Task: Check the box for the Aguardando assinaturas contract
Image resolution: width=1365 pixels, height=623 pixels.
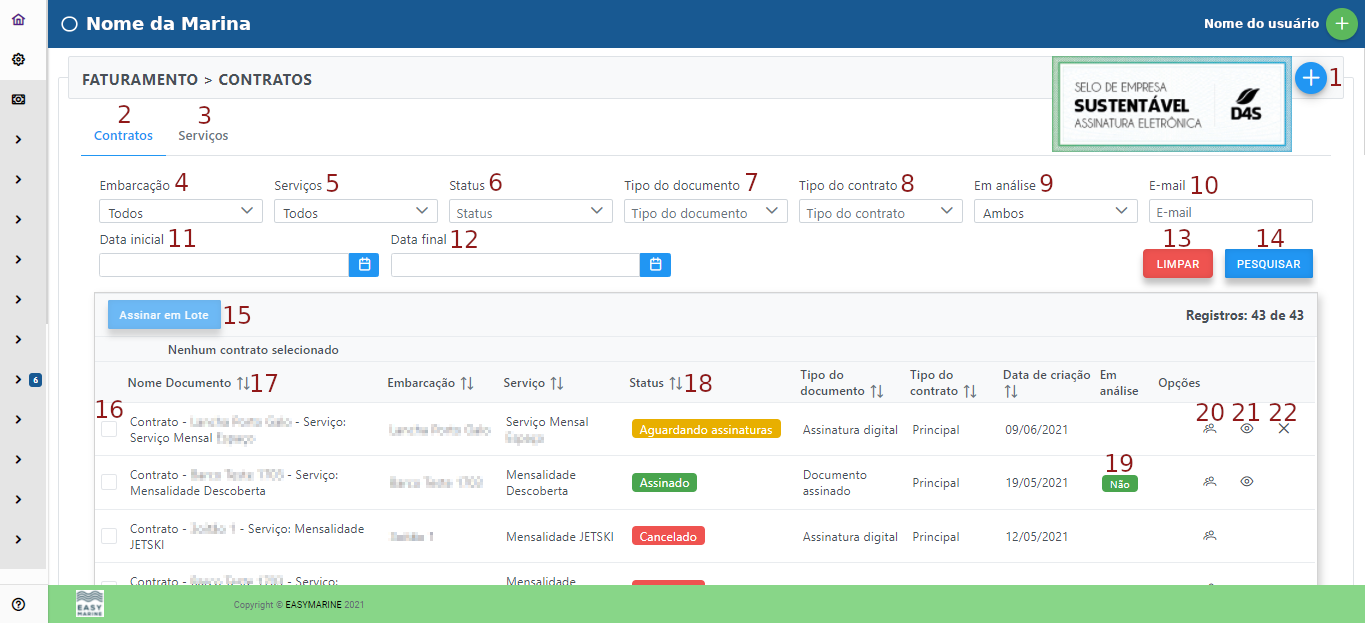Action: 109,429
